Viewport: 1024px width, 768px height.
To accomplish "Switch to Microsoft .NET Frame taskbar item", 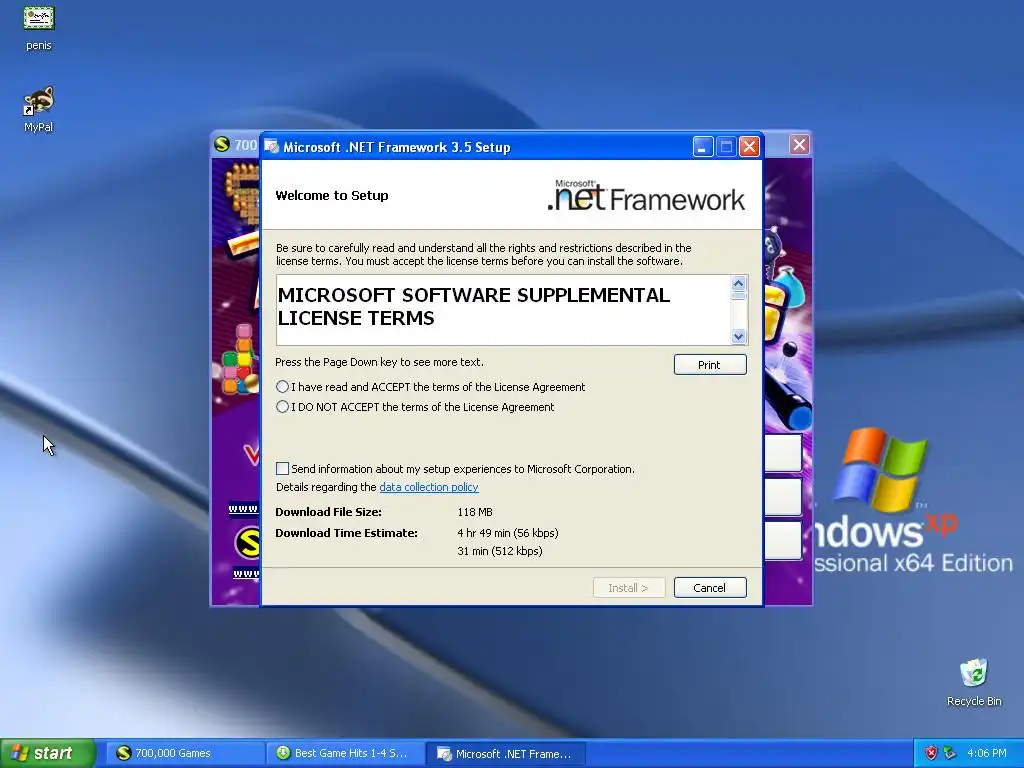I will [x=506, y=753].
